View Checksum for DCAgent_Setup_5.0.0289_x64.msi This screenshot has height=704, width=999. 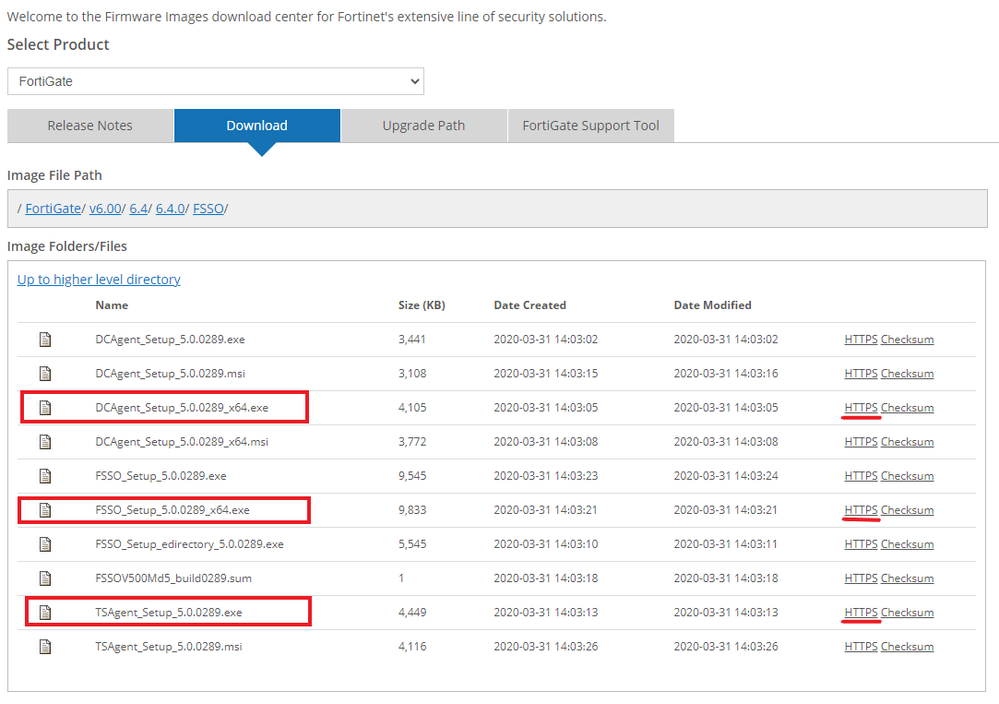[x=907, y=442]
